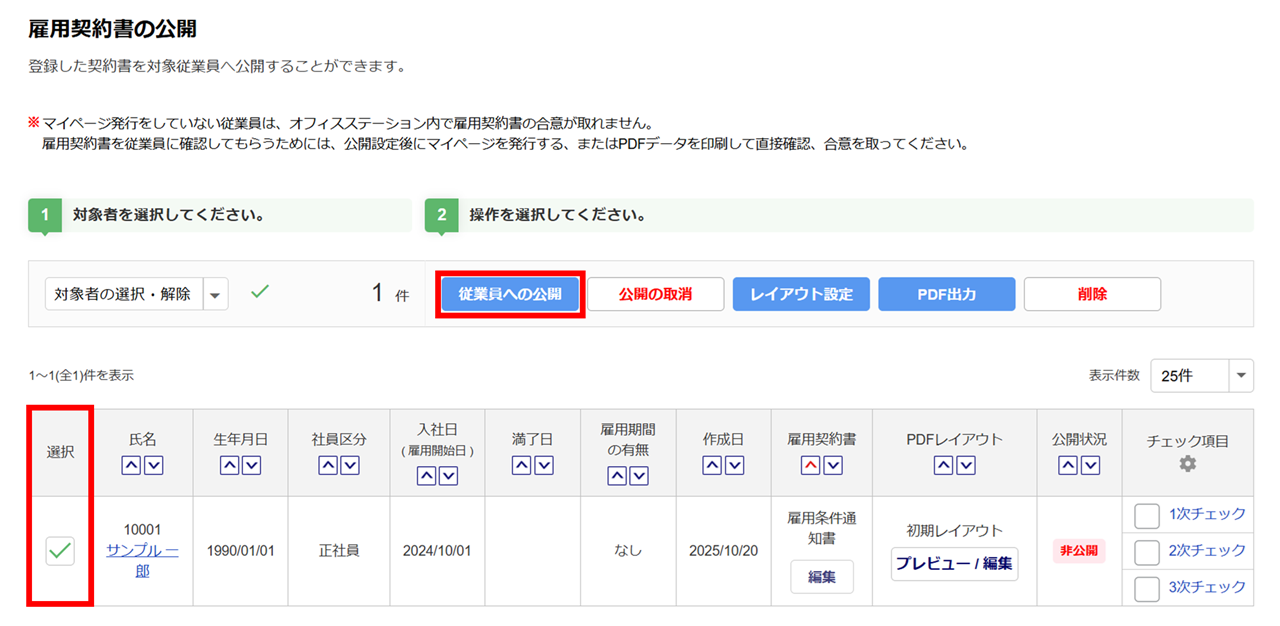Click the PDF出力 button
The height and width of the screenshot is (626, 1280).
click(x=946, y=294)
